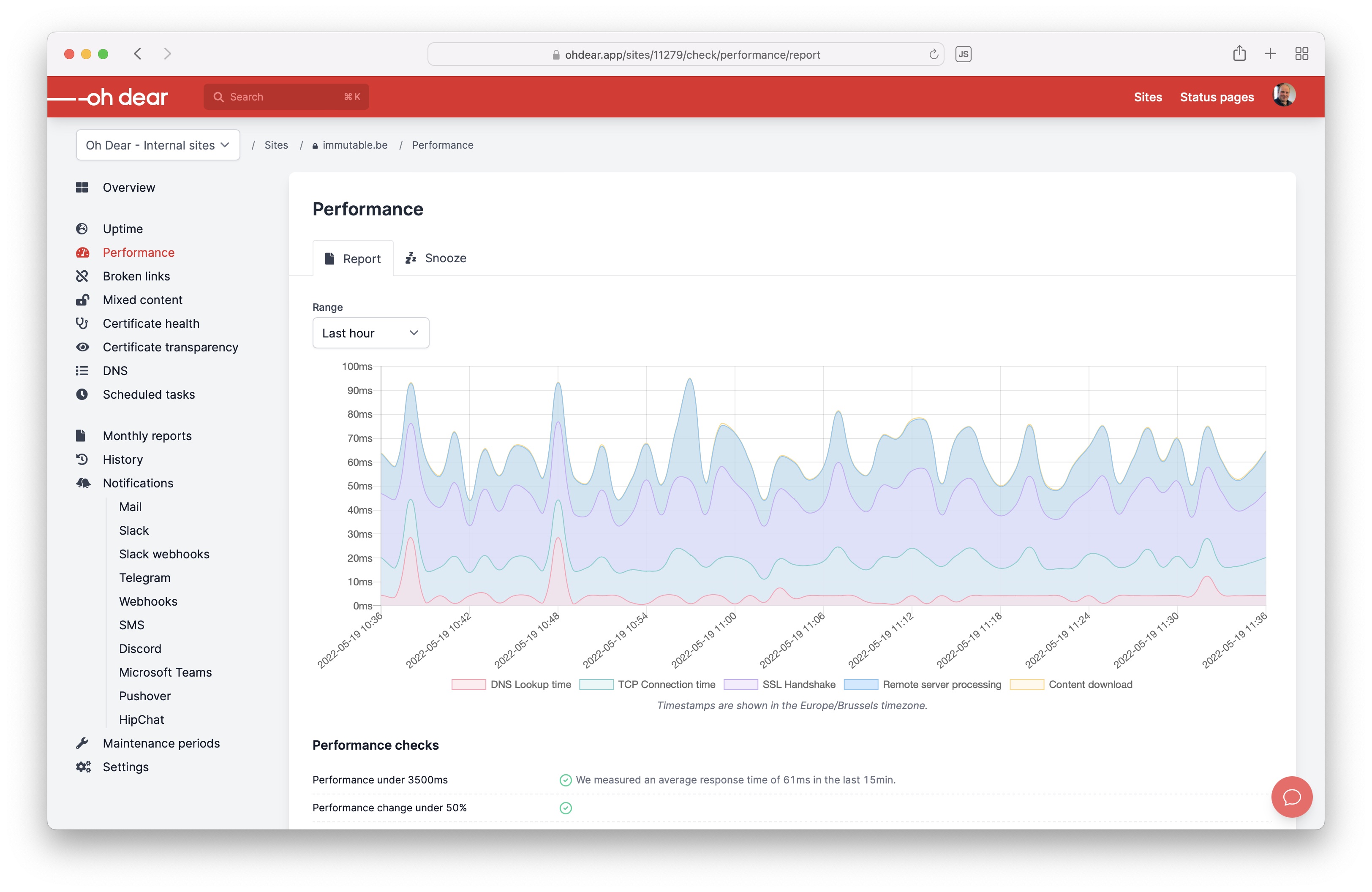Click the Broken links chain icon
This screenshot has width=1372, height=892.
82,276
